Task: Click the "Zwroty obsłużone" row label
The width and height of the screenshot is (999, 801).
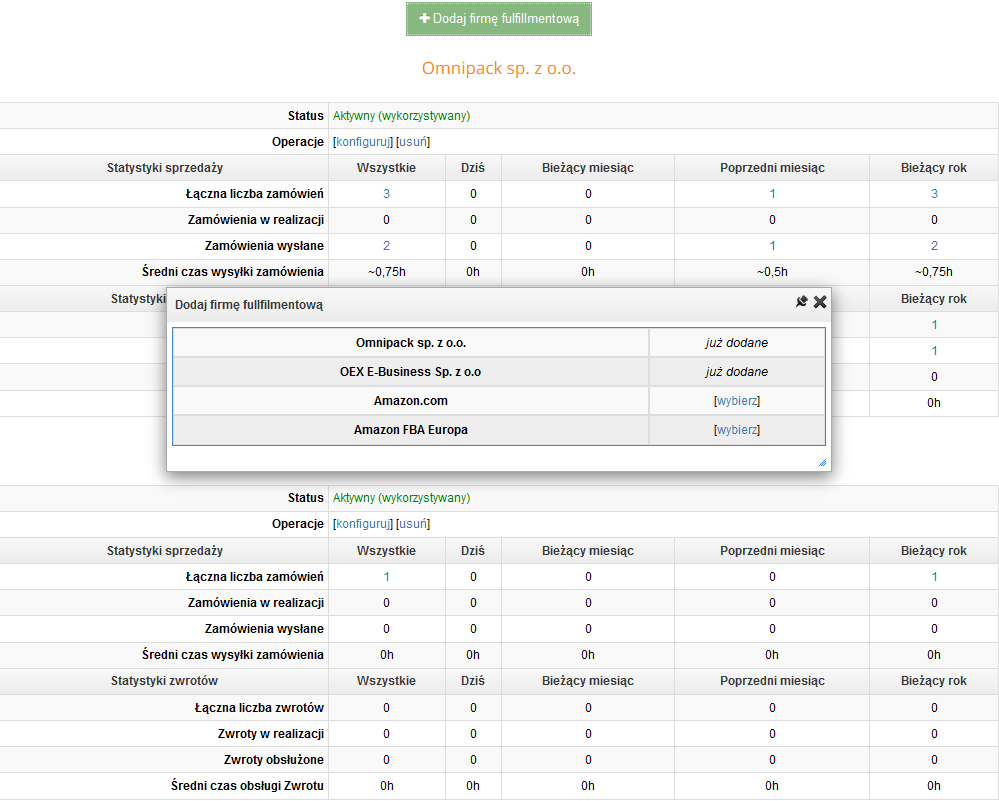Action: [274, 760]
